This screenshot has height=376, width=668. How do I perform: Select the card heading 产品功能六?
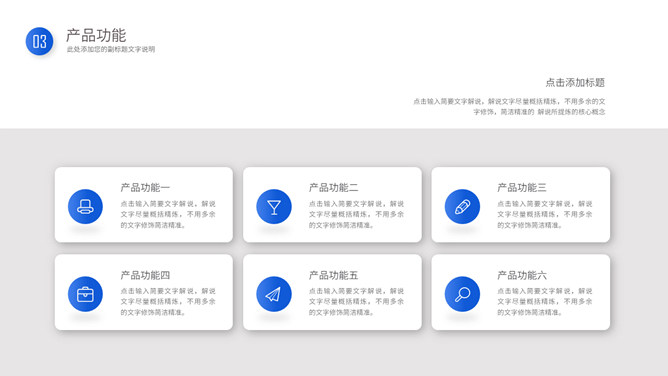click(522, 275)
